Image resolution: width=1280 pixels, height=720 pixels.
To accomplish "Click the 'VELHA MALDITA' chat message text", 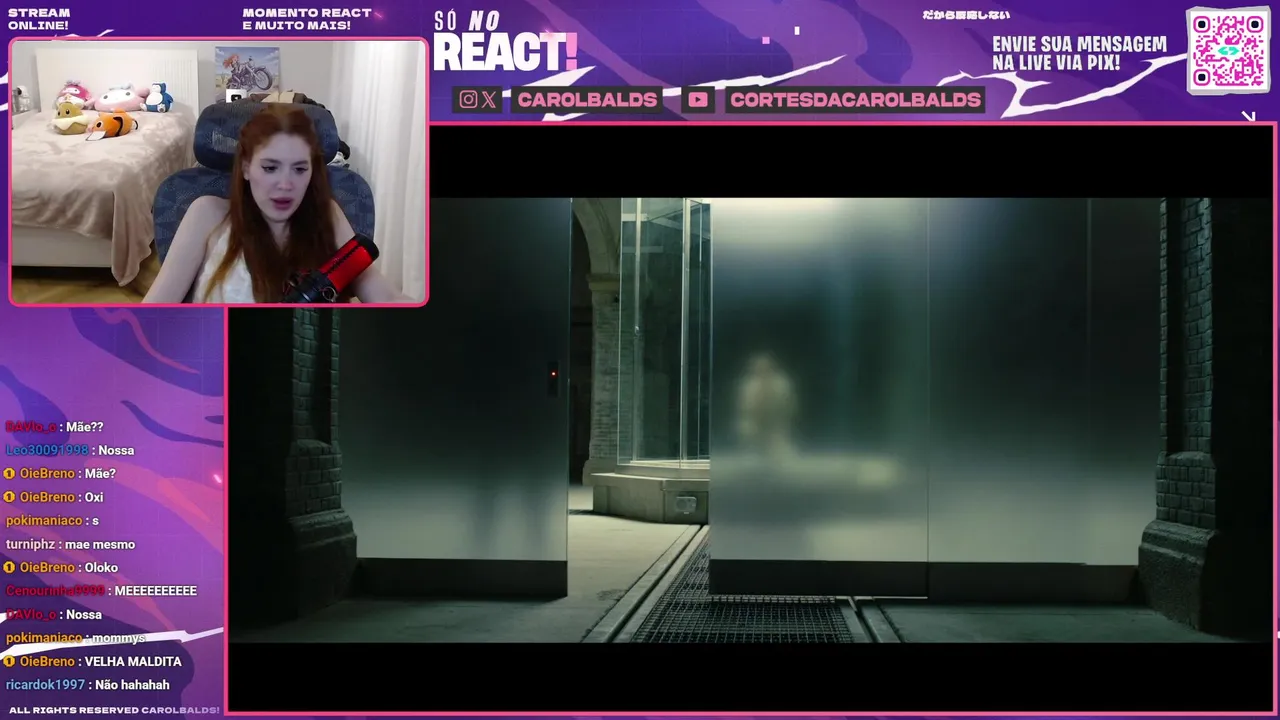I will coord(133,662).
